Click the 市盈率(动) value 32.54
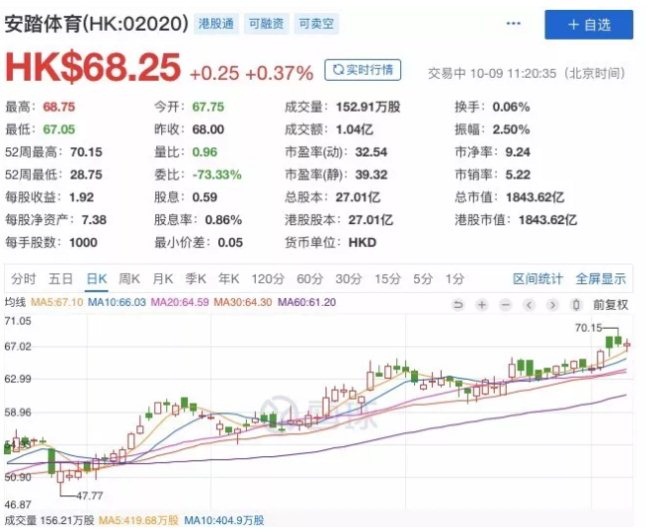The height and width of the screenshot is (532, 660). coord(371,152)
